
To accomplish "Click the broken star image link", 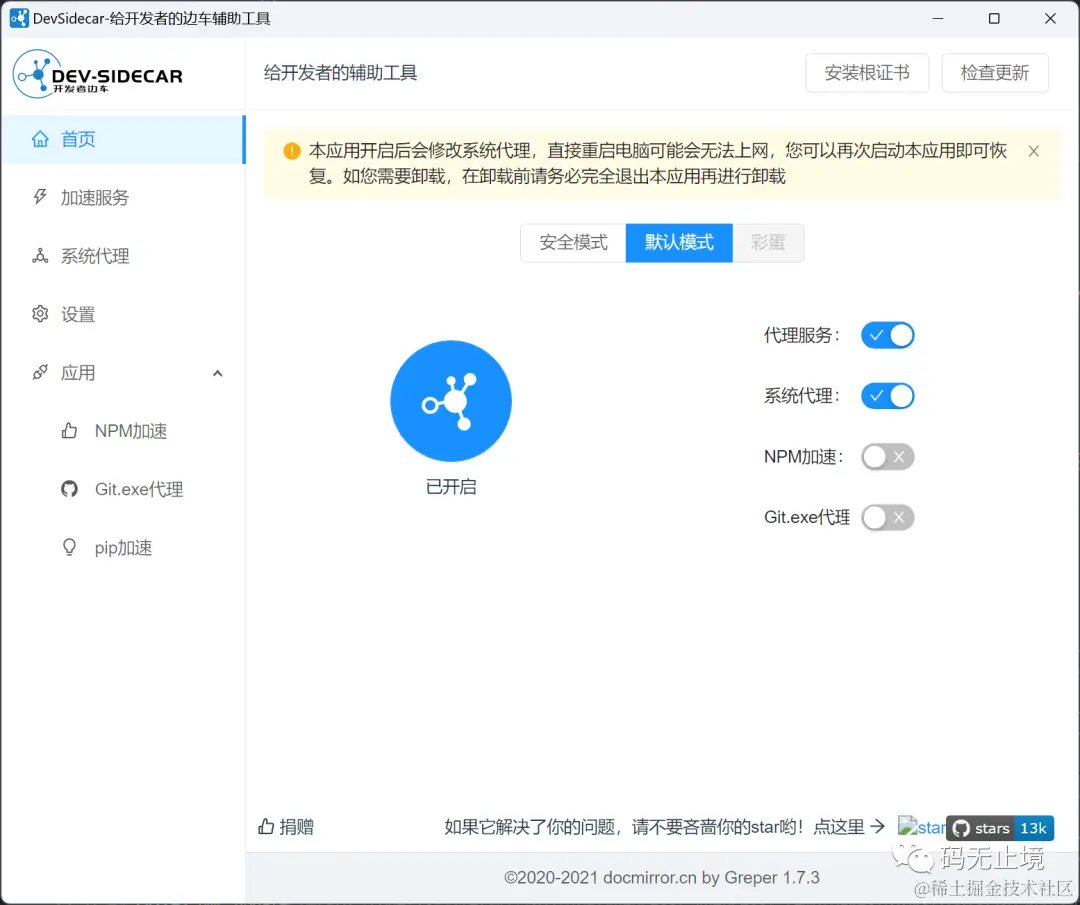I will (922, 826).
